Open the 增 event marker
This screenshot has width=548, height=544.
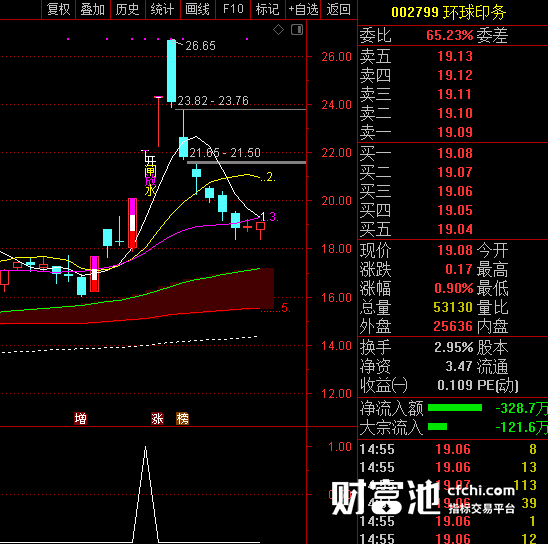(80, 418)
